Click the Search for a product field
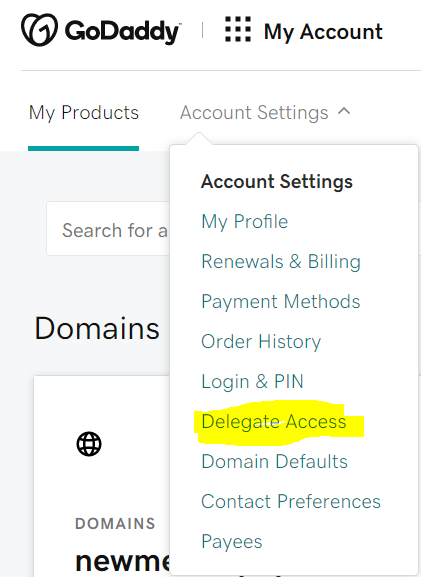421x577 pixels. pos(108,229)
